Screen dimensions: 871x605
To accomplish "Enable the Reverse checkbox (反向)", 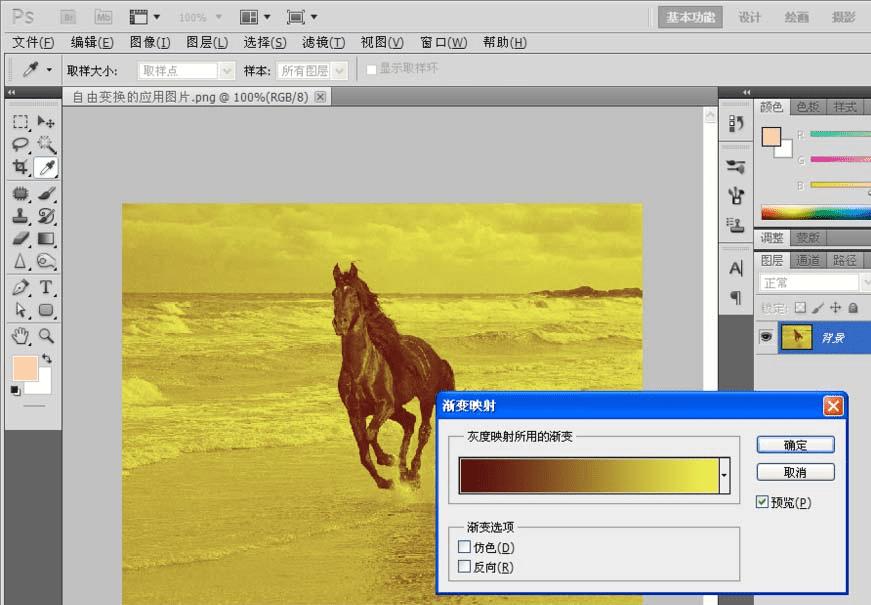I will [464, 567].
